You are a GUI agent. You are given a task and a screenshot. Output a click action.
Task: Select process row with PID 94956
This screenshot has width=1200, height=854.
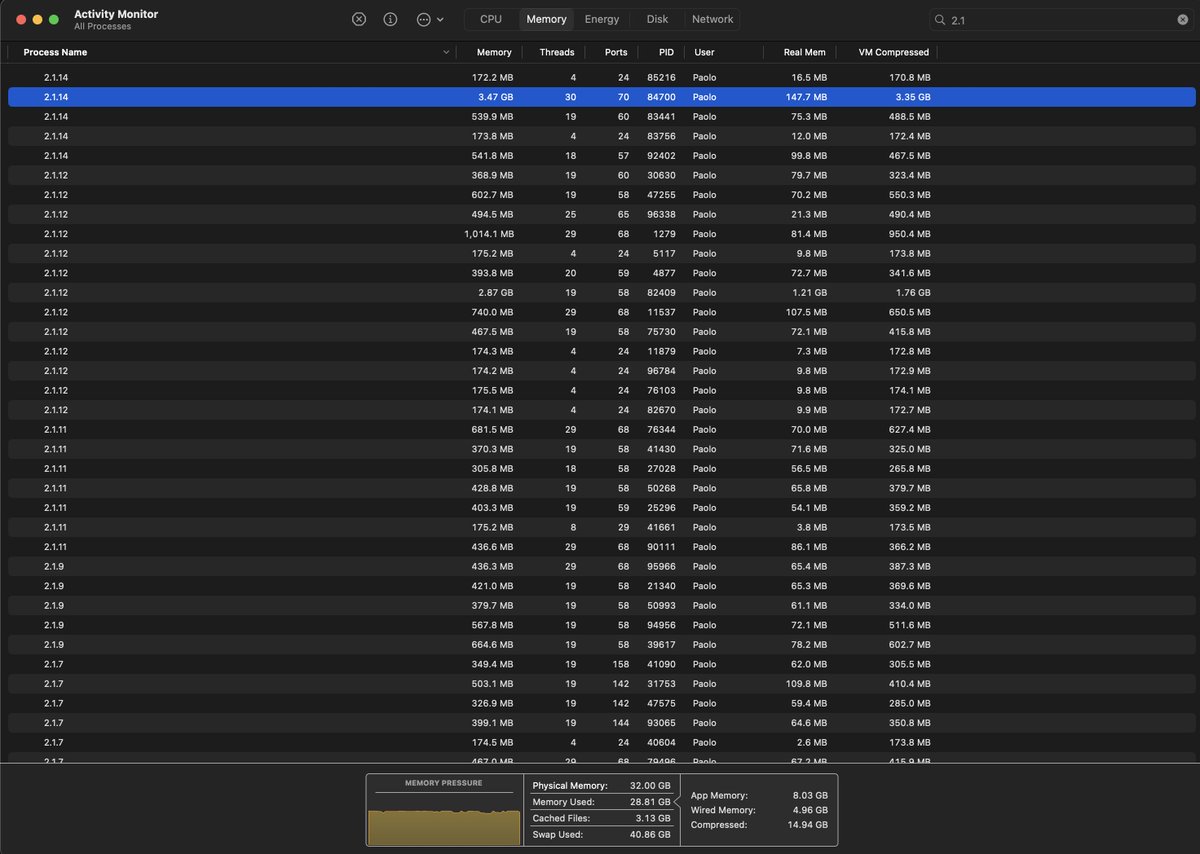pyautogui.click(x=602, y=625)
